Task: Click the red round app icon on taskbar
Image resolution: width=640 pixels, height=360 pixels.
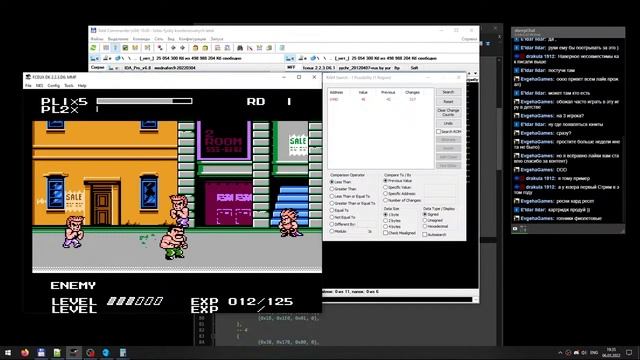Action: point(90,353)
